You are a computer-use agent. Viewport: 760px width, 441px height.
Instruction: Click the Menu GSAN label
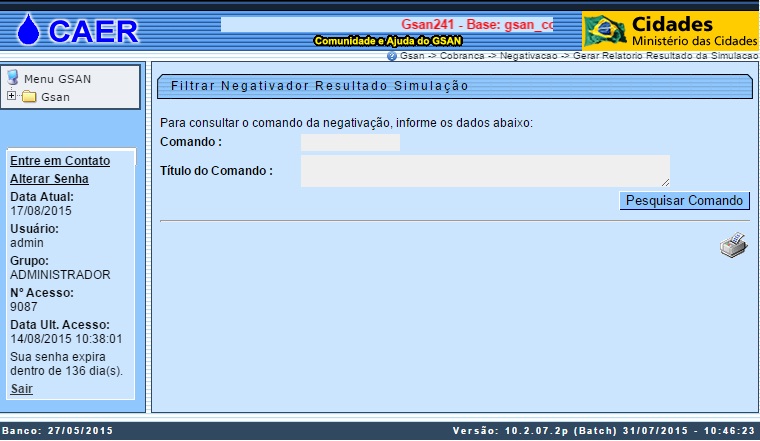pyautogui.click(x=58, y=79)
